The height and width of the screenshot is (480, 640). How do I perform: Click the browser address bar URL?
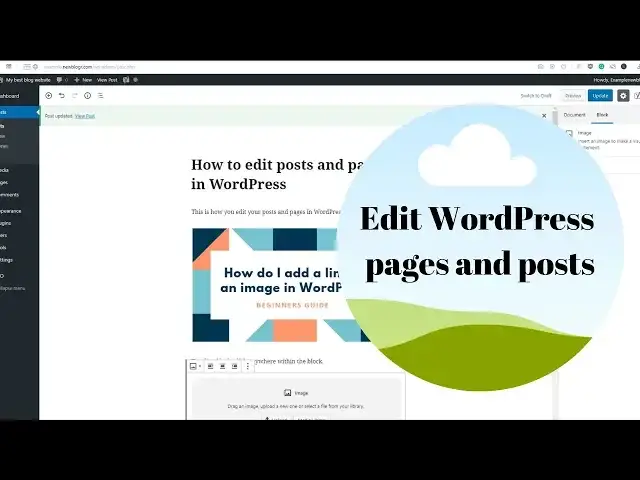[x=90, y=67]
